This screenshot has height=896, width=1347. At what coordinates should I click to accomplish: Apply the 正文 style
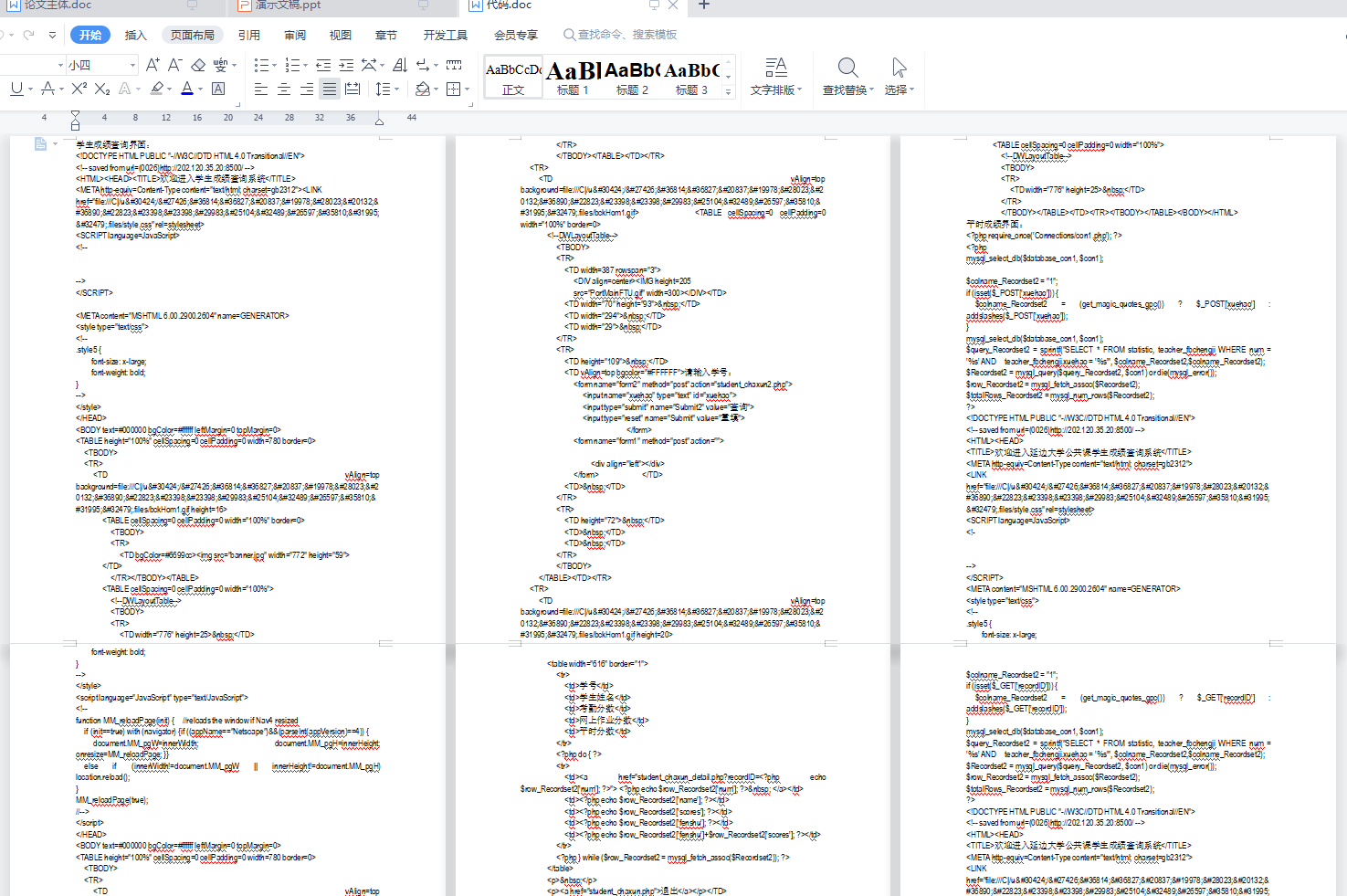pos(513,79)
